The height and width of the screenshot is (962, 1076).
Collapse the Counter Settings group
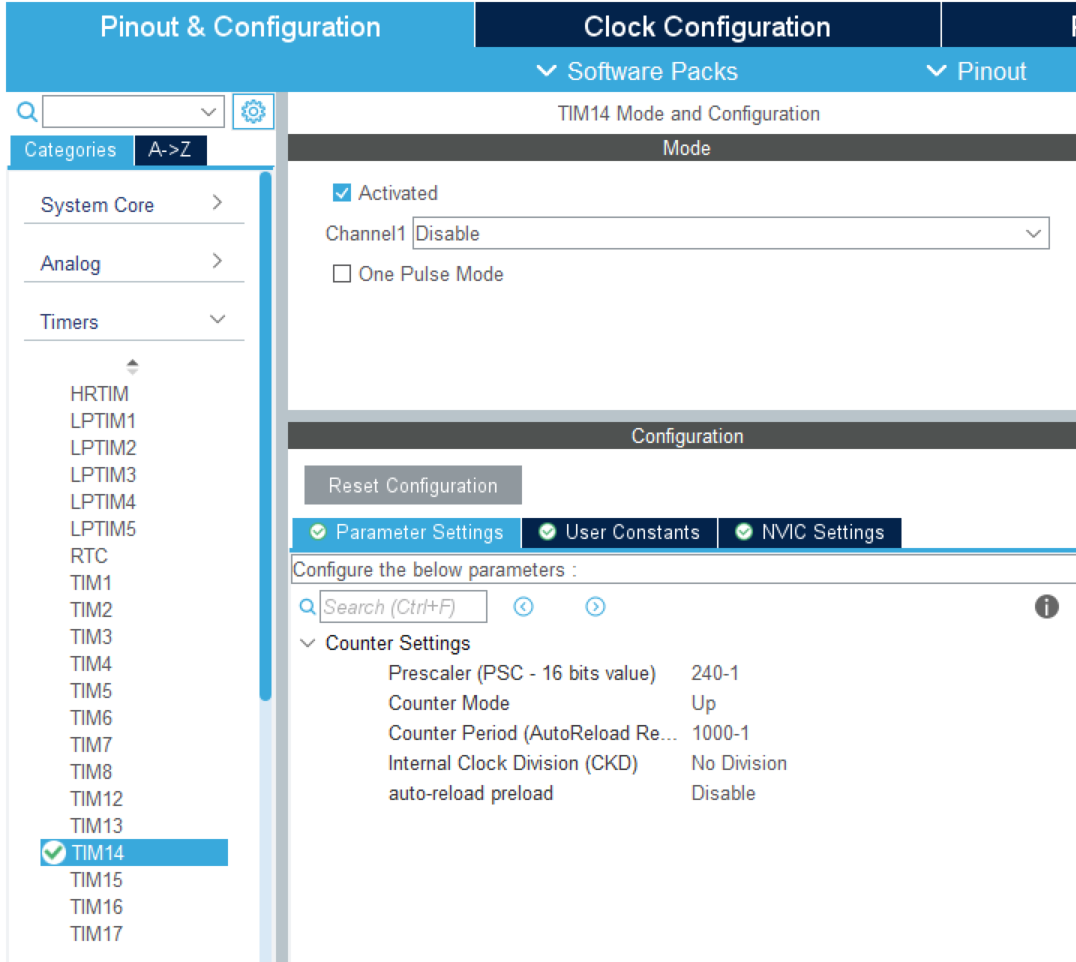tap(308, 643)
